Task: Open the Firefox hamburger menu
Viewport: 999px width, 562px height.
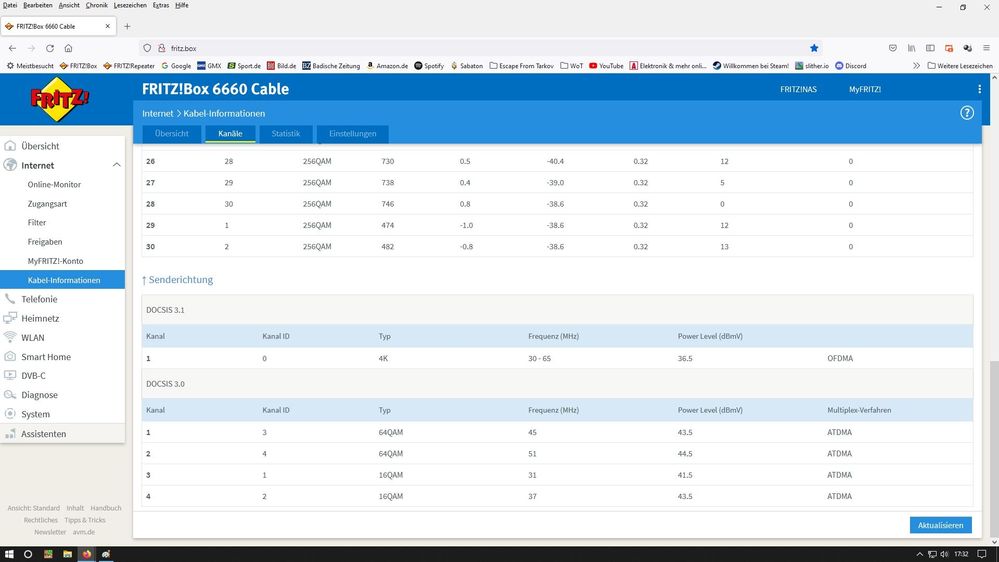Action: [x=986, y=48]
